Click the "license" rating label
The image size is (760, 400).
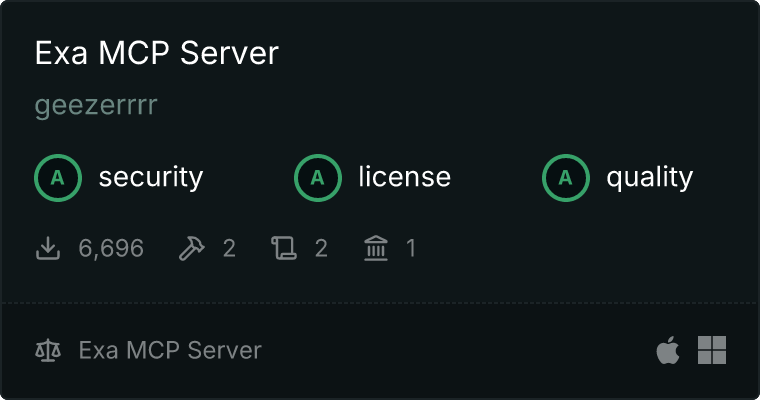pos(404,178)
